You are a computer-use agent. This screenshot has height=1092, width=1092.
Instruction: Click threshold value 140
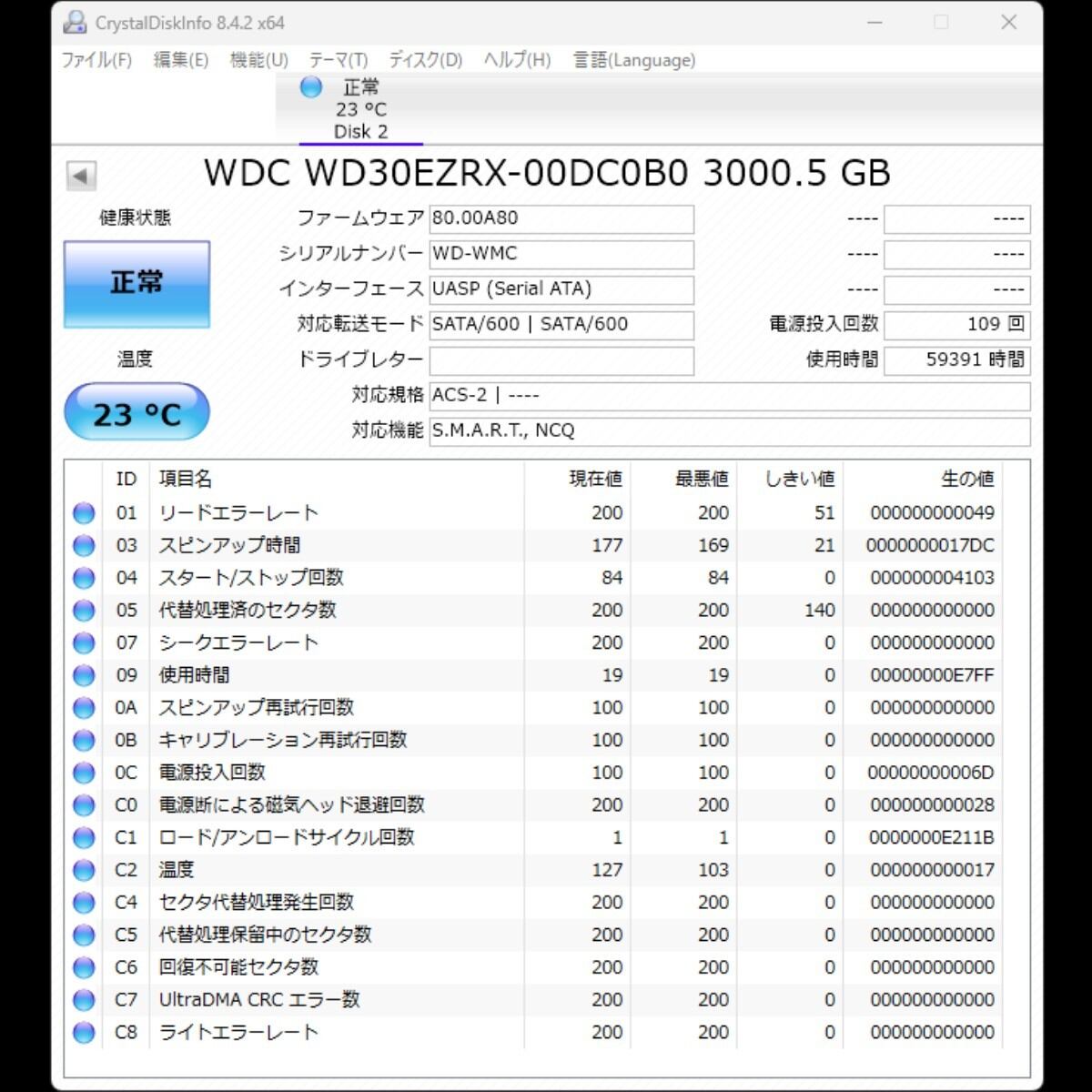tap(819, 611)
